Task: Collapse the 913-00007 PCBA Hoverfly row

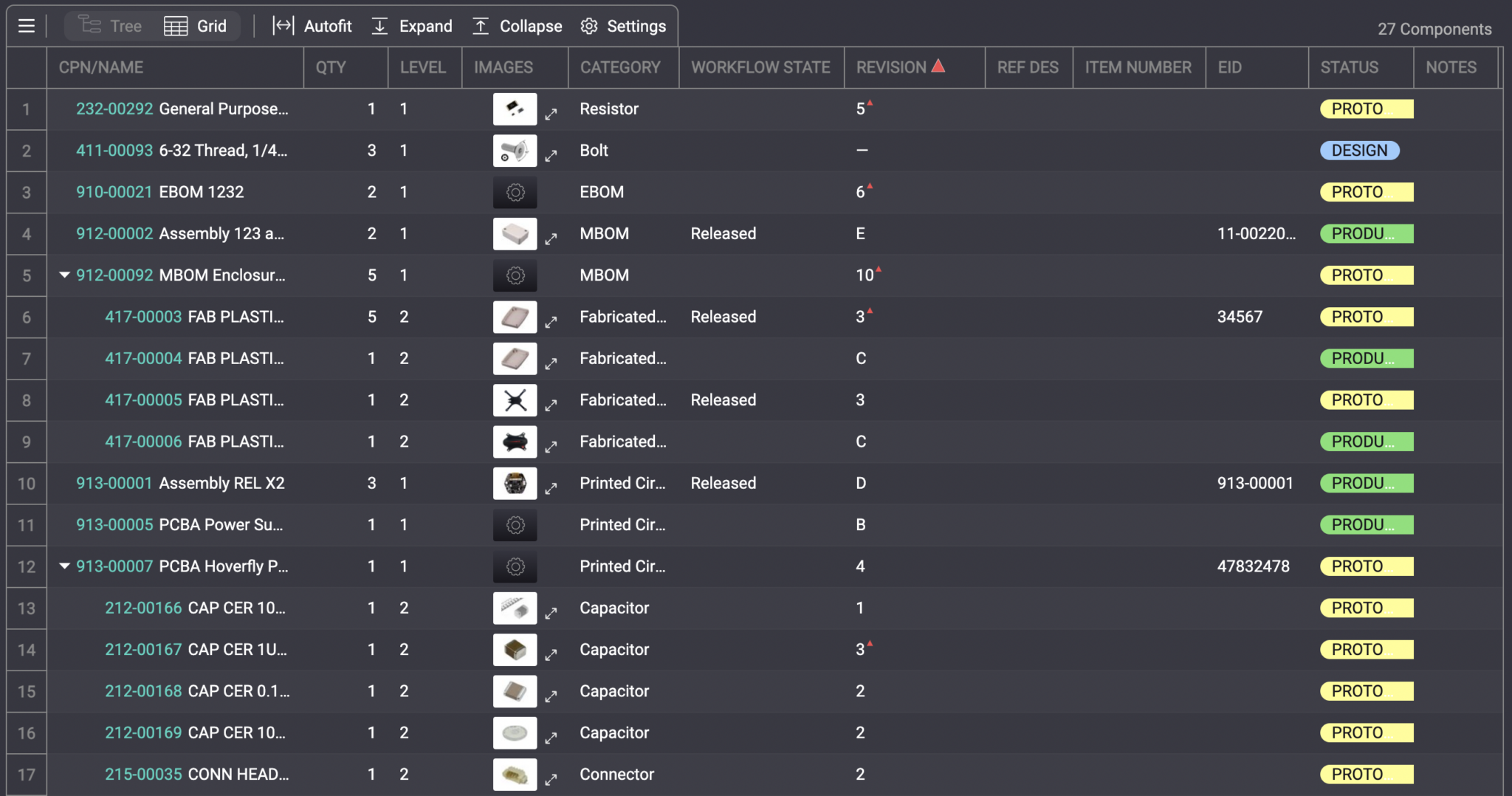Action: click(x=65, y=566)
